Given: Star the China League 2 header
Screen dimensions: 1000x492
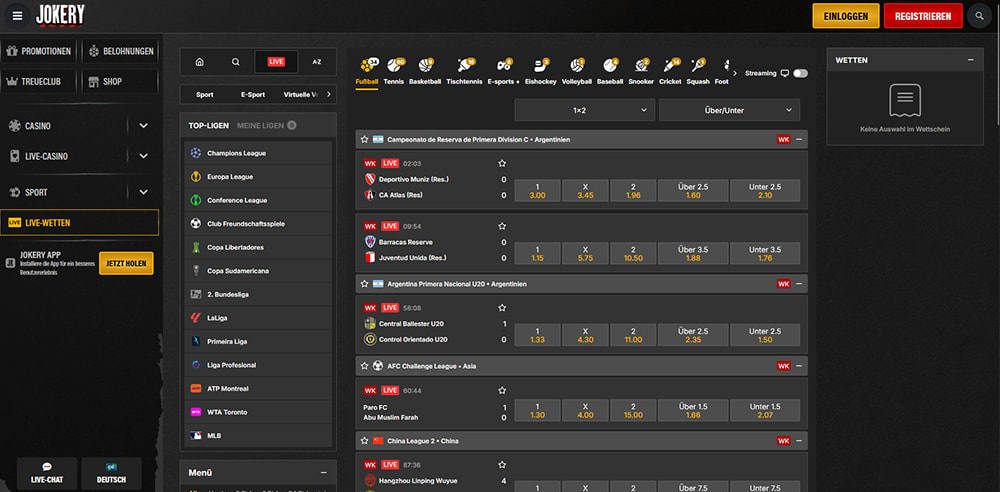Looking at the screenshot, I should point(364,441).
